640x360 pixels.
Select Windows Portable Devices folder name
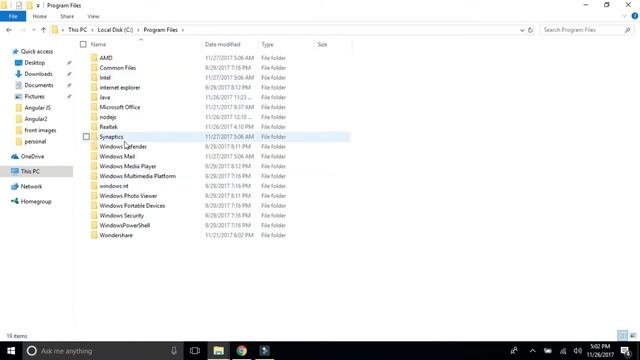coord(132,206)
